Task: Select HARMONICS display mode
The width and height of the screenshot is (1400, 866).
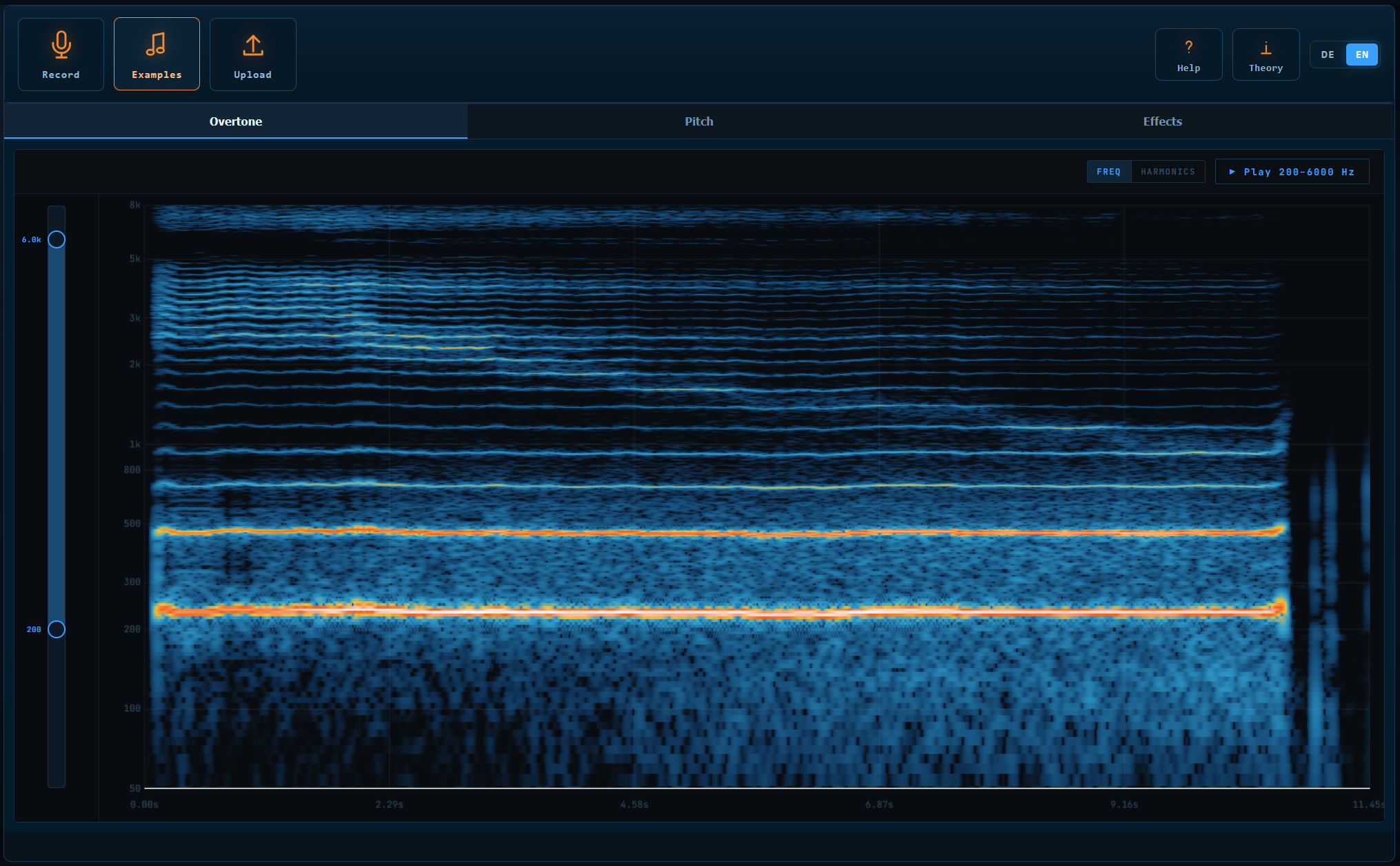Action: 1168,172
